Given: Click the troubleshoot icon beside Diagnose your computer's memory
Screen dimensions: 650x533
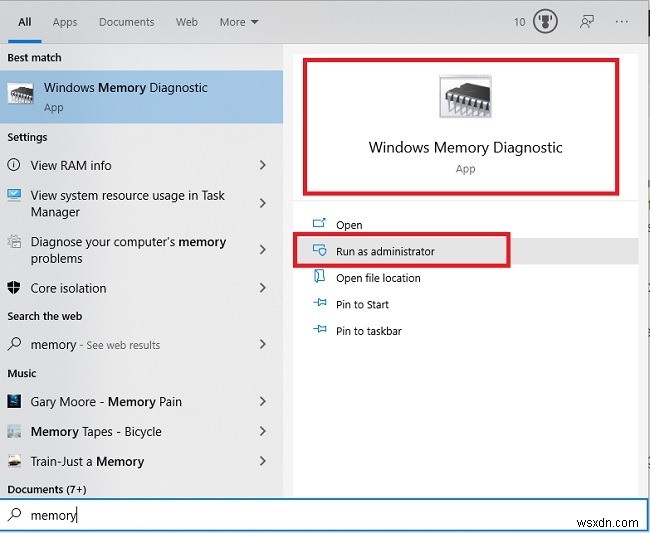Looking at the screenshot, I should [14, 242].
